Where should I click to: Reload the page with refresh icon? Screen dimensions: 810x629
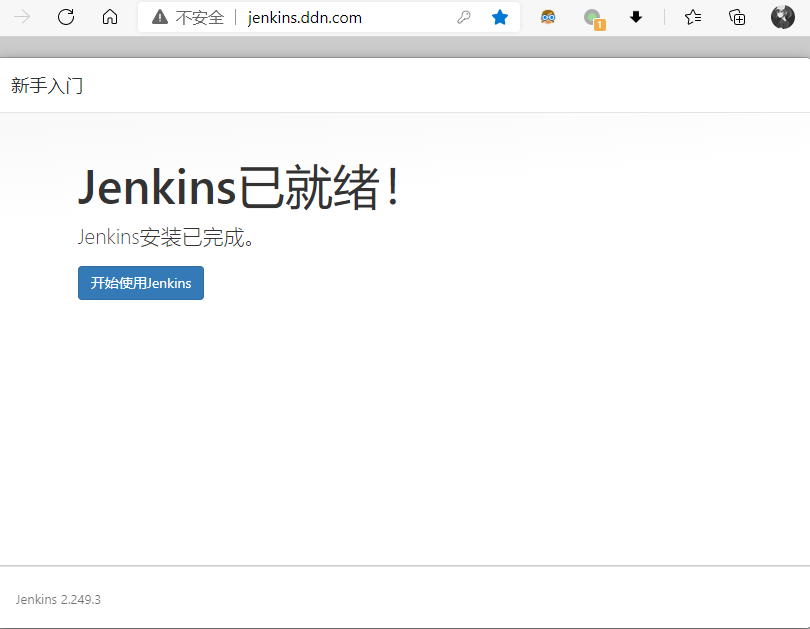66,17
